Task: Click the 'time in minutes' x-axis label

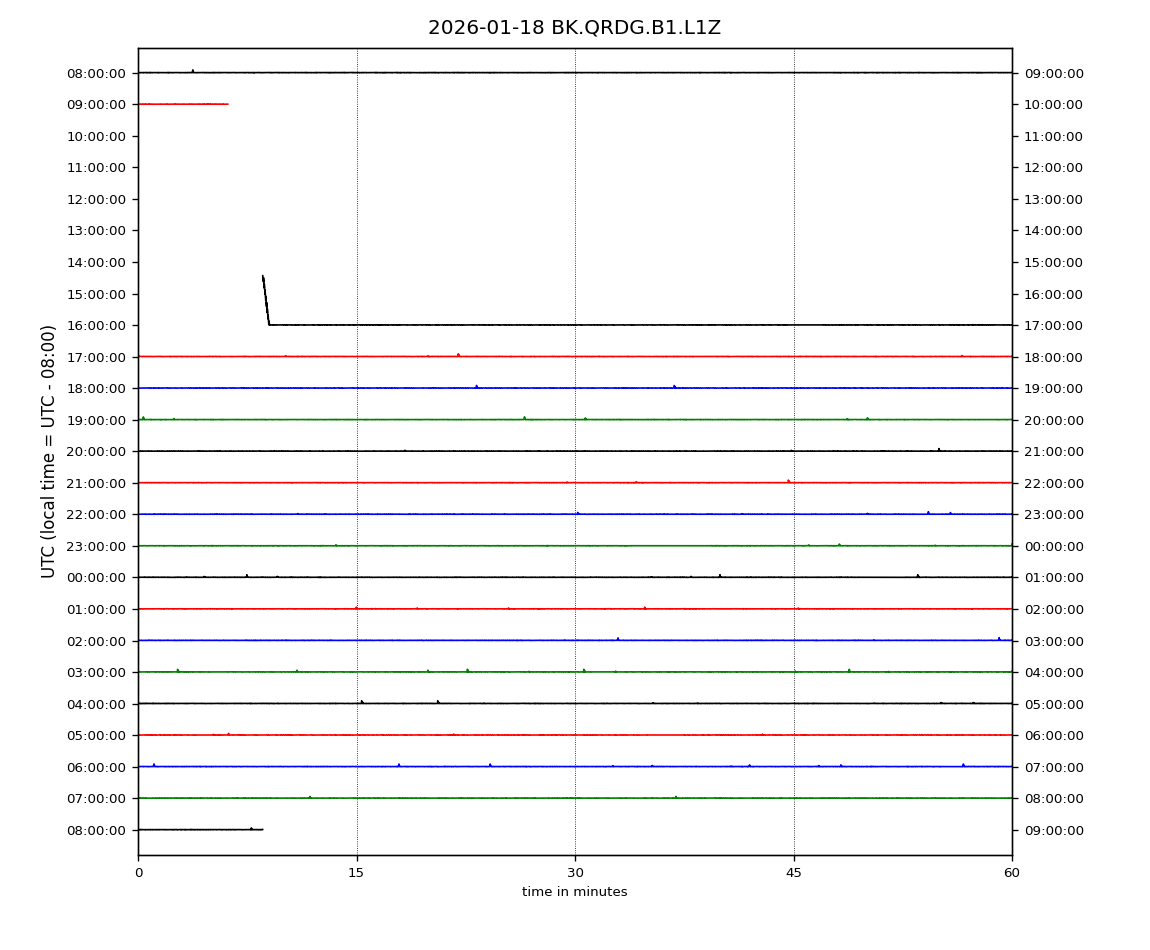Action: pyautogui.click(x=574, y=892)
